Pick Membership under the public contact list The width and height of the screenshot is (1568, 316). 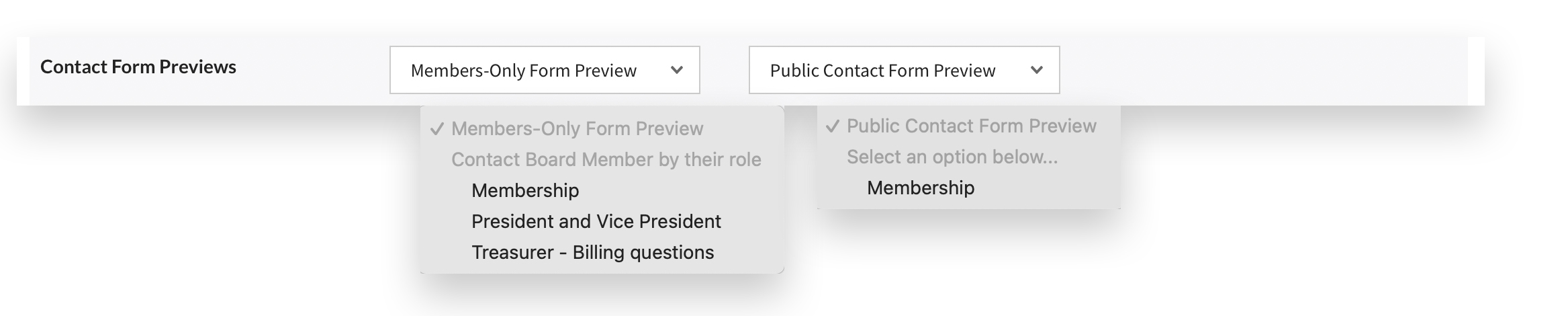(x=920, y=188)
